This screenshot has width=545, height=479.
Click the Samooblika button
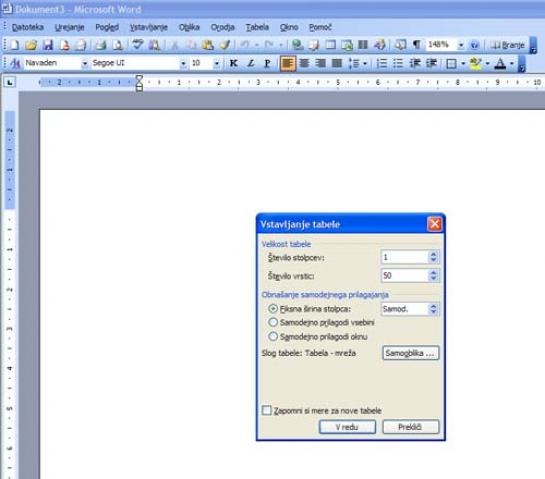[x=410, y=353]
